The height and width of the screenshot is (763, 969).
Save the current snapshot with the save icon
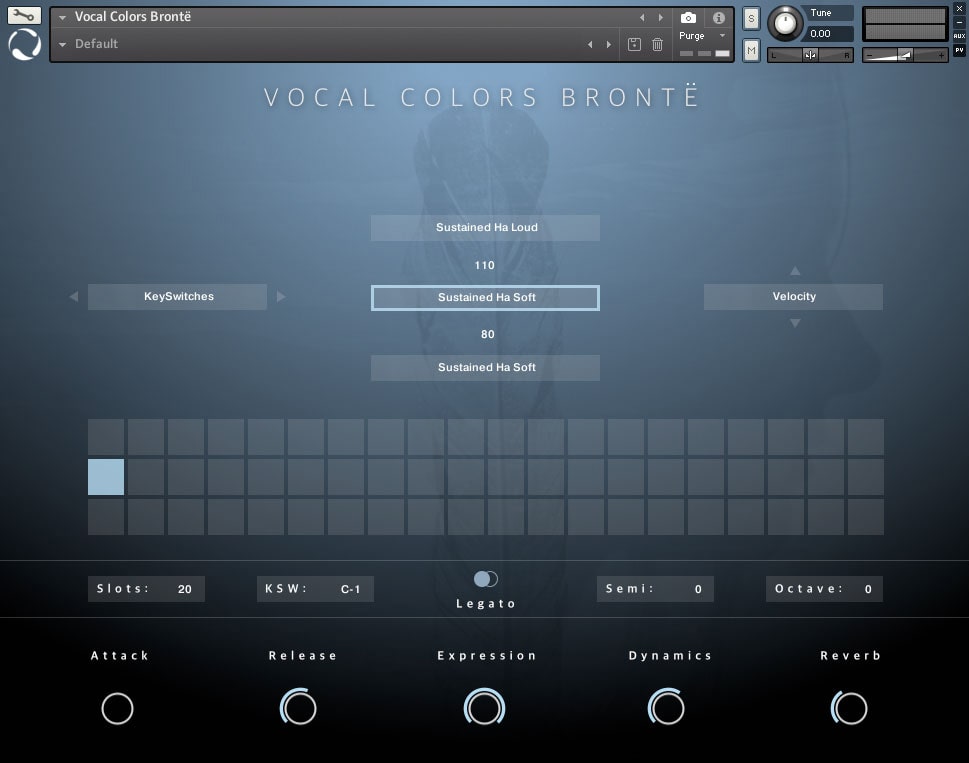coord(634,44)
